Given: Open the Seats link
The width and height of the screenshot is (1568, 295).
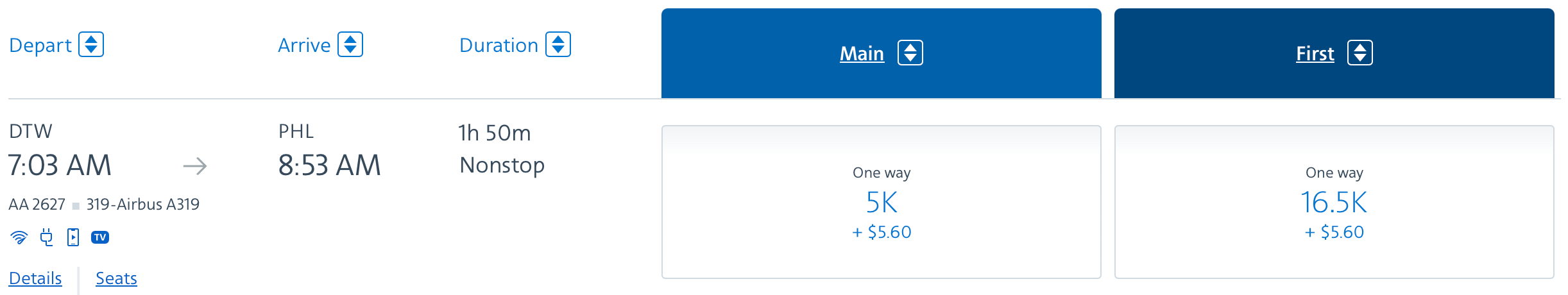Looking at the screenshot, I should (x=116, y=278).
